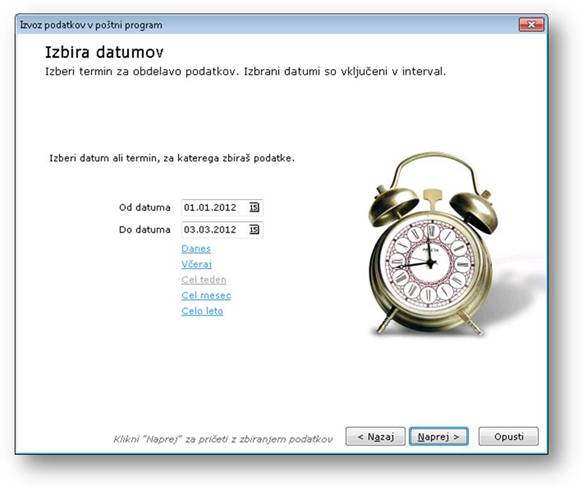Choose the Včeraj date shortcut link
583x488 pixels.
pos(196,264)
